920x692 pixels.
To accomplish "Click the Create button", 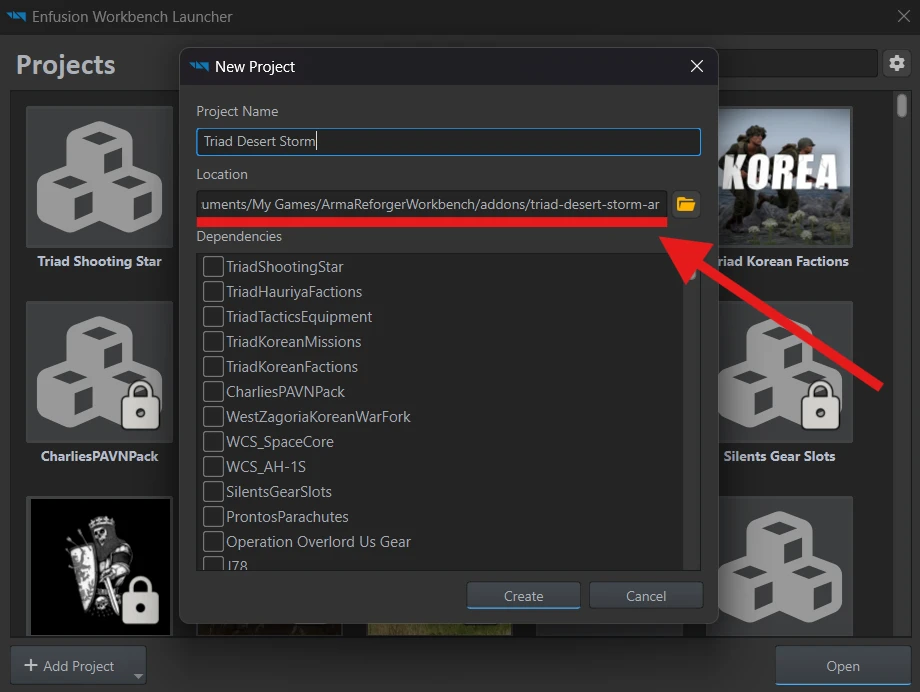I will pos(523,596).
